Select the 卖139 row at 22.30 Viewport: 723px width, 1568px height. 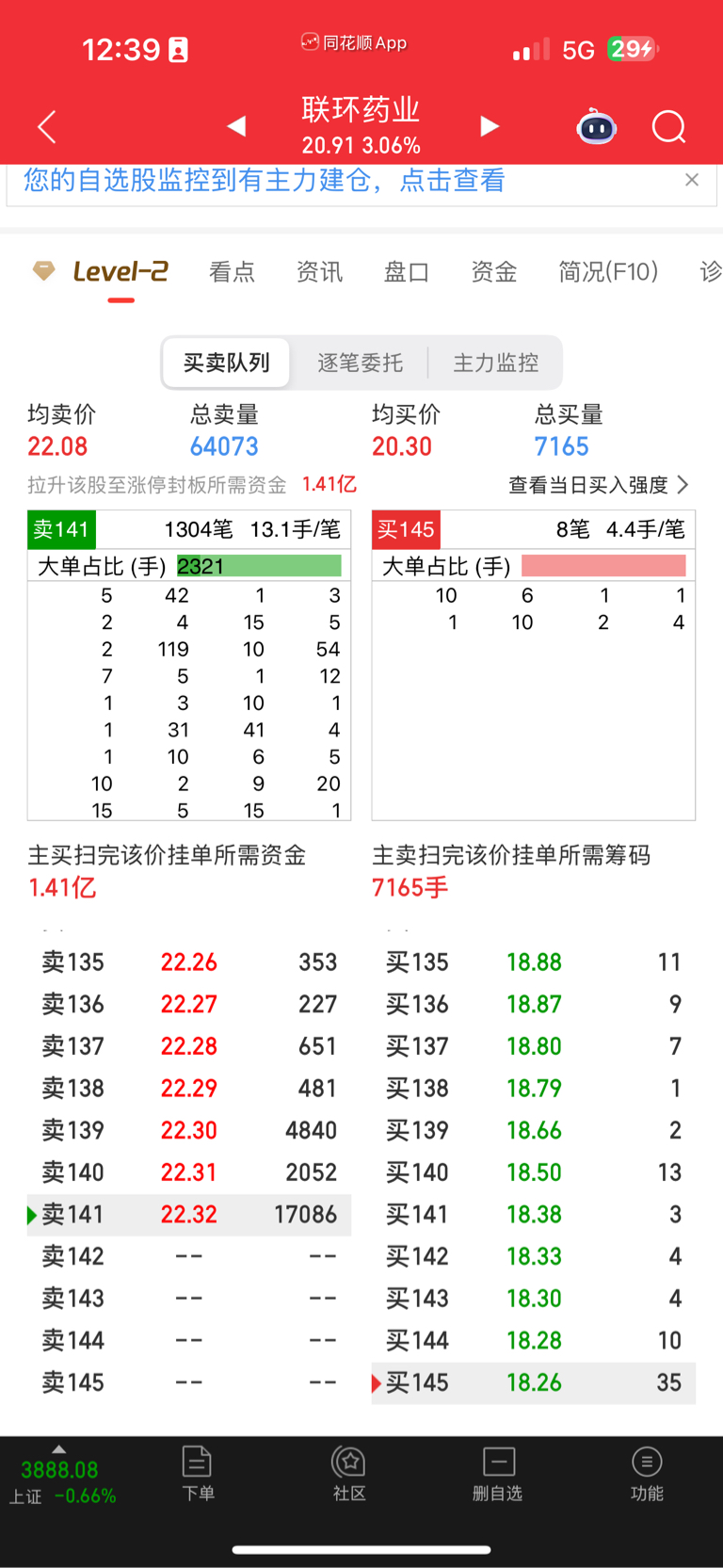point(189,1130)
